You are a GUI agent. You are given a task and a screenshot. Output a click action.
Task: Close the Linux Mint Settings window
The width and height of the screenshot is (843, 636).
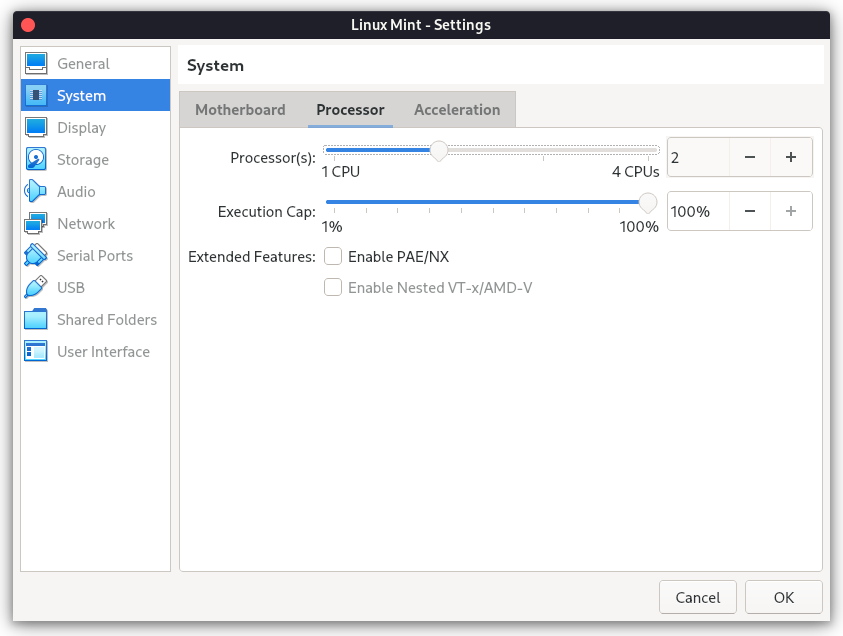(x=28, y=25)
